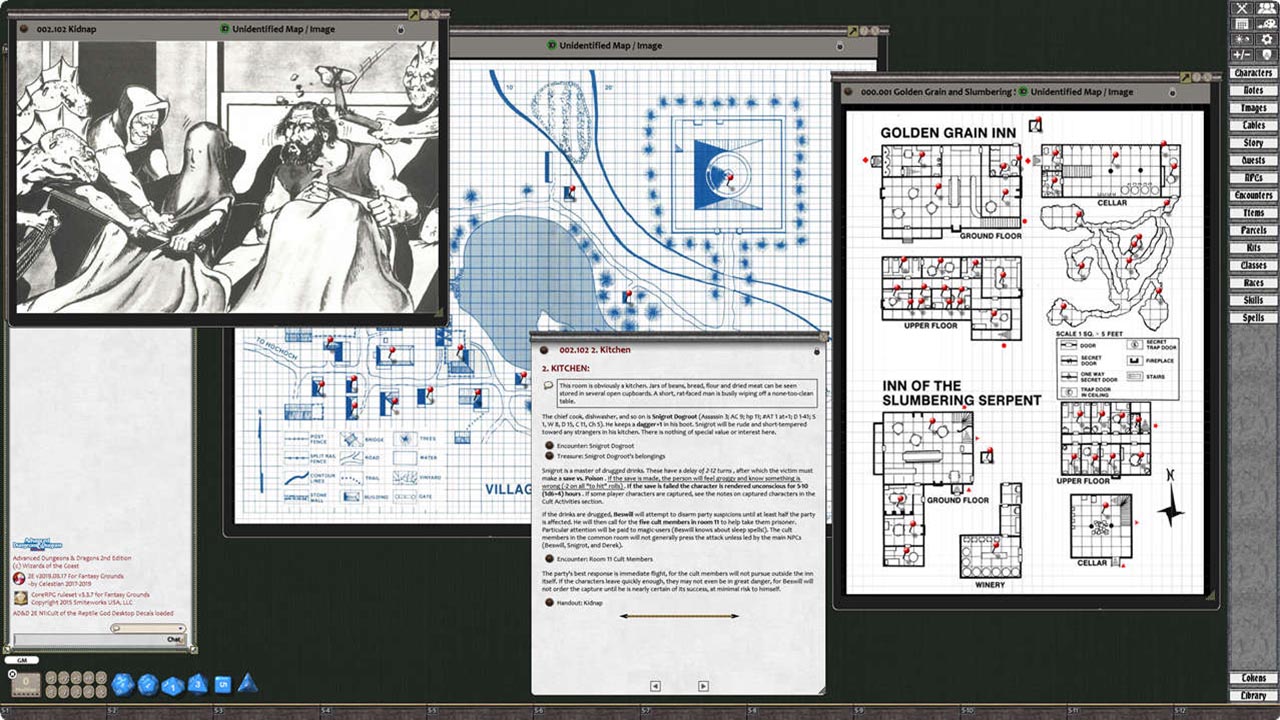The height and width of the screenshot is (720, 1280).
Task: Click the combat tracker crossed swords icon
Action: 1242,9
